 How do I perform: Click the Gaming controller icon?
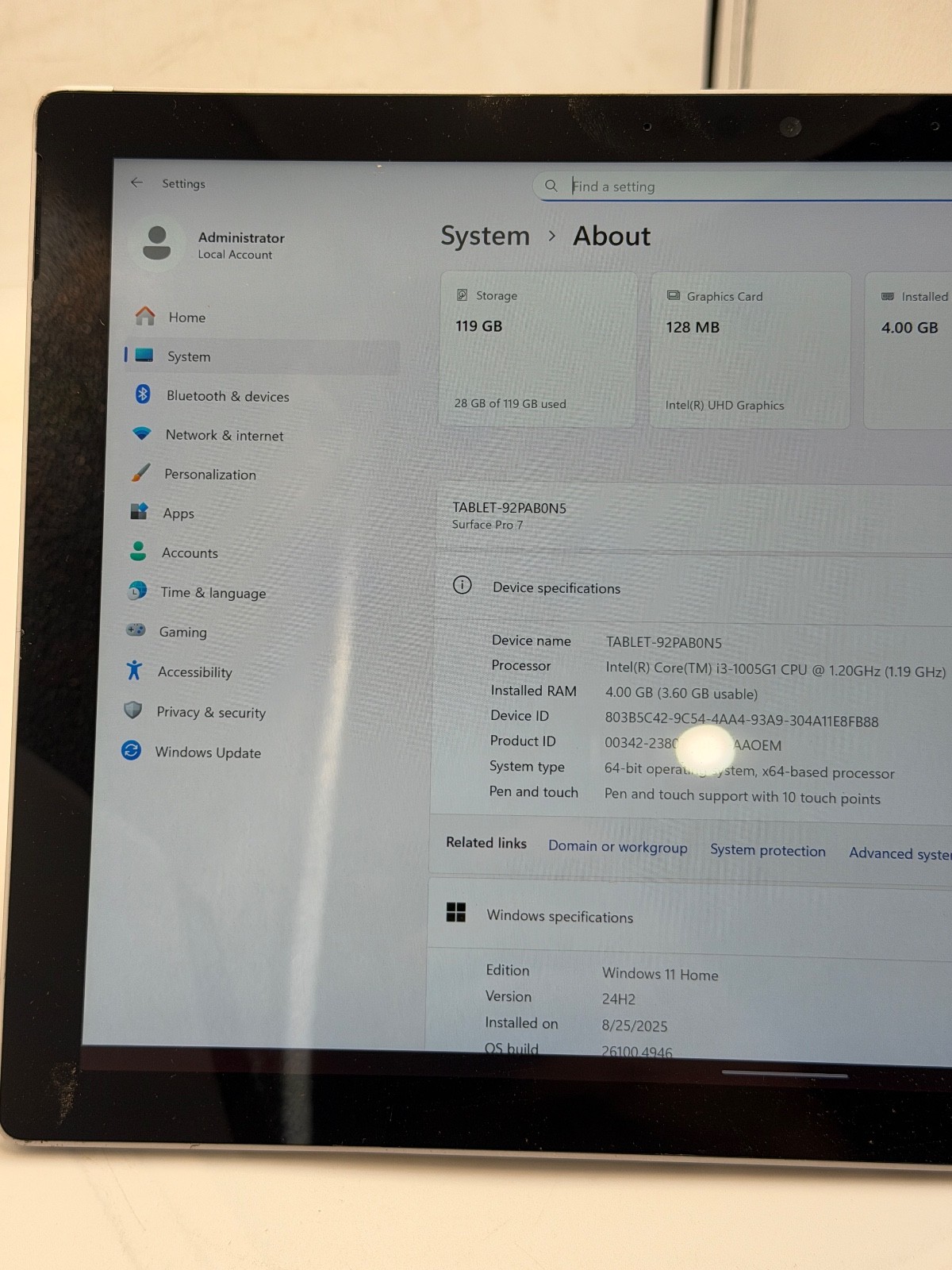pyautogui.click(x=136, y=630)
